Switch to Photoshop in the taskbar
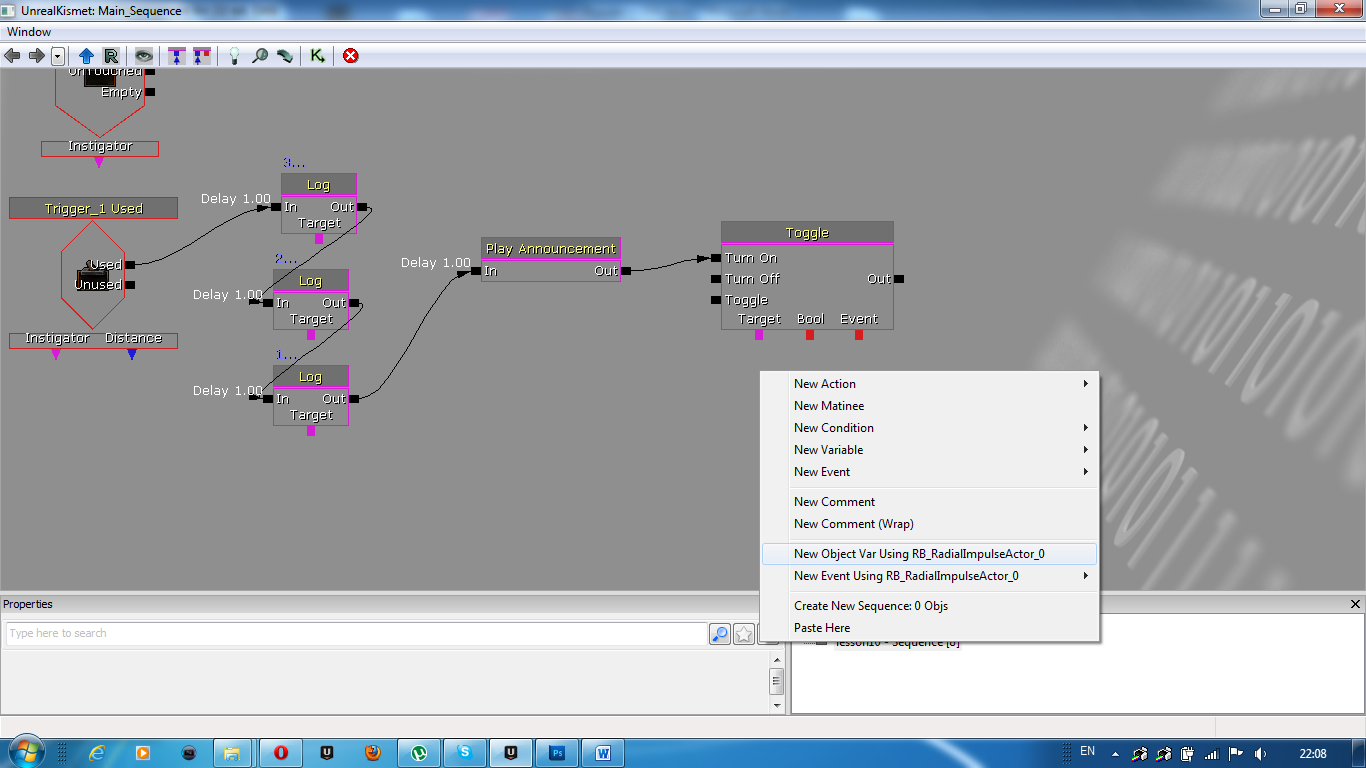Viewport: 1366px width, 768px height. [557, 752]
